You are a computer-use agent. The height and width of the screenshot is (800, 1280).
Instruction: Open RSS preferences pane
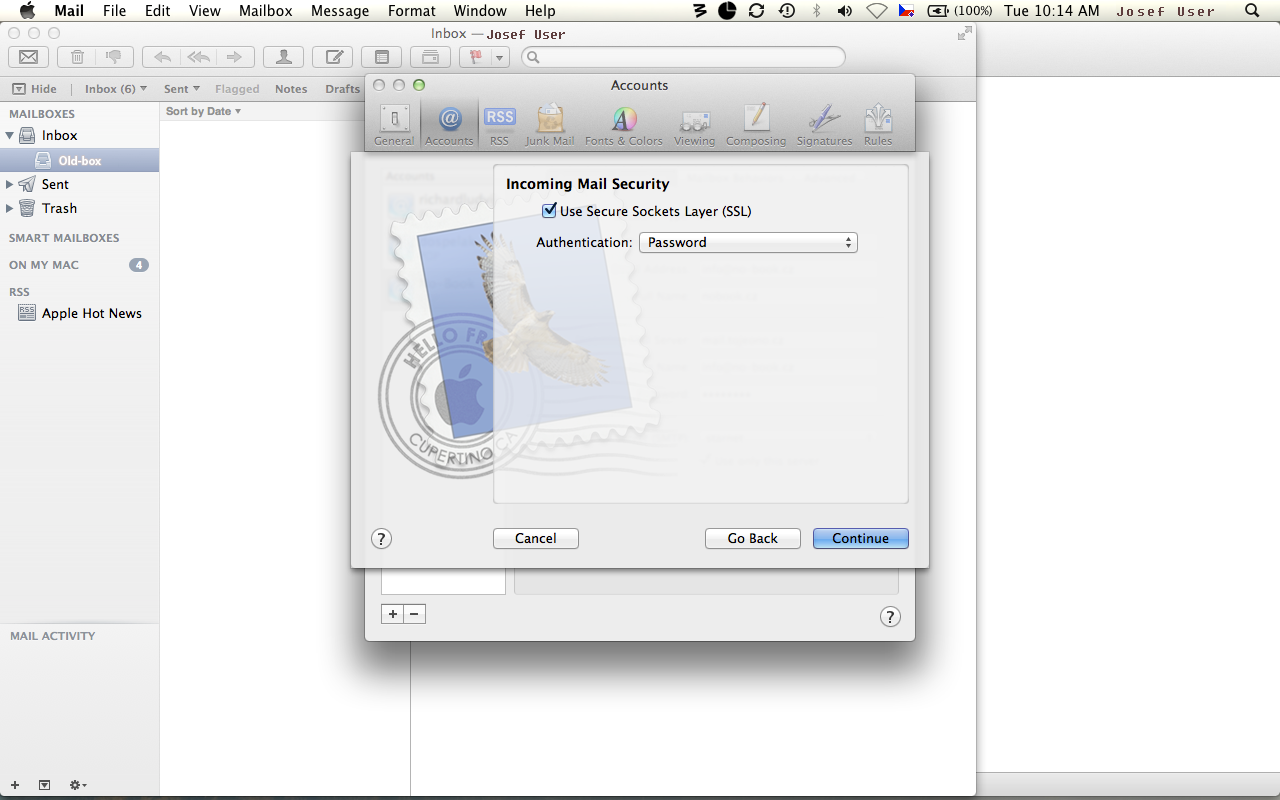point(499,125)
